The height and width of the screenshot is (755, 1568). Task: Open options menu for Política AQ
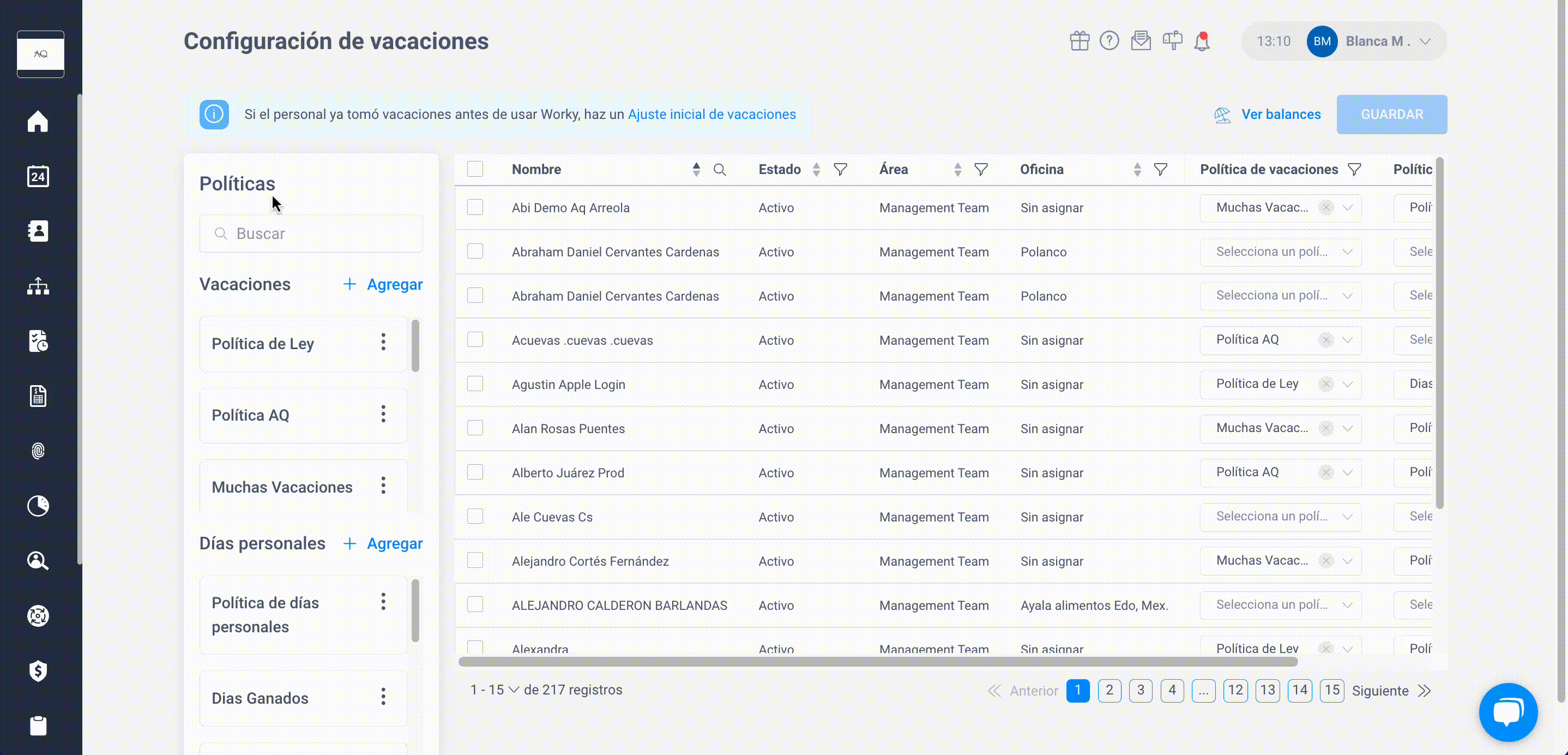tap(383, 414)
